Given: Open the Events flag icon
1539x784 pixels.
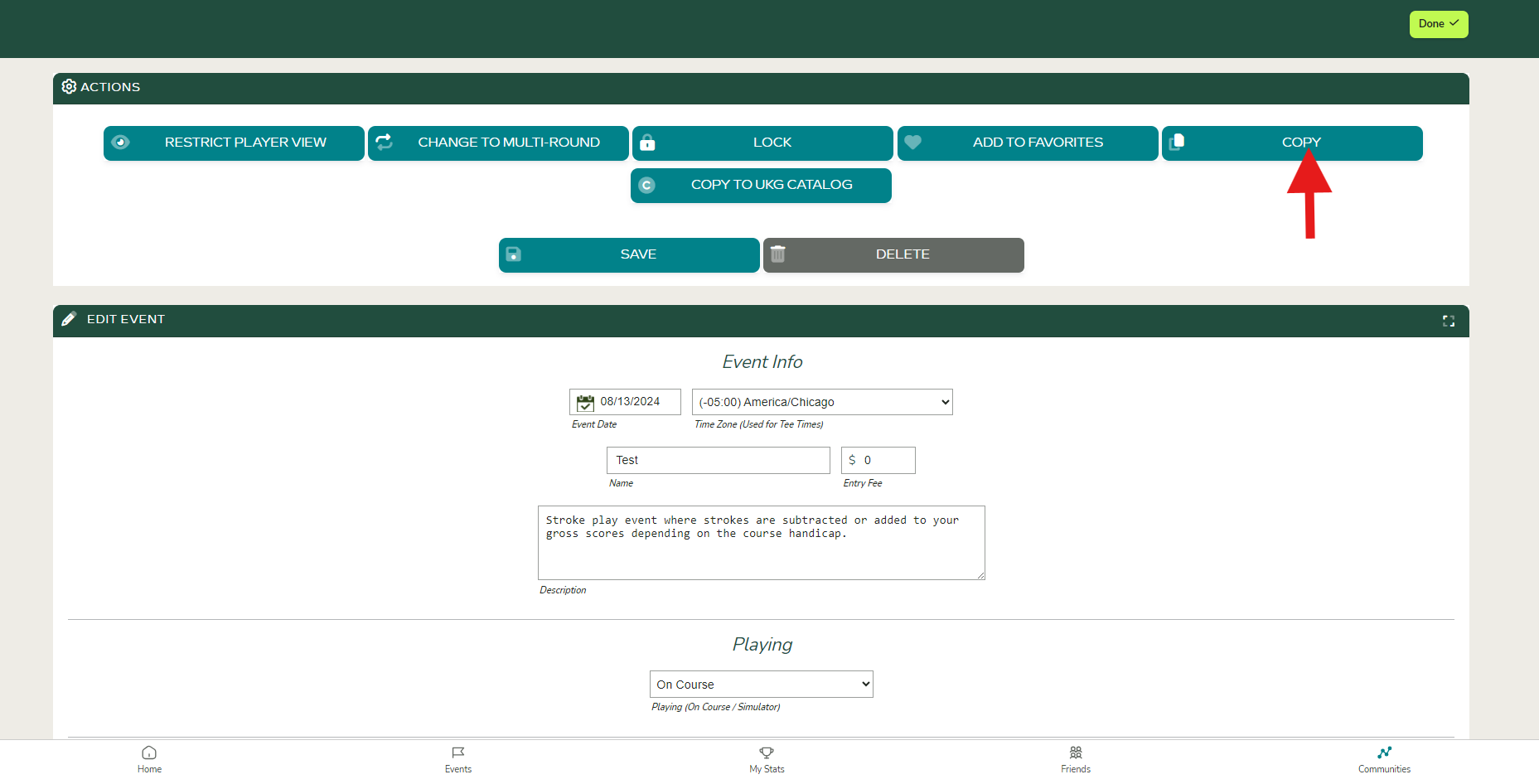Looking at the screenshot, I should click(x=457, y=753).
